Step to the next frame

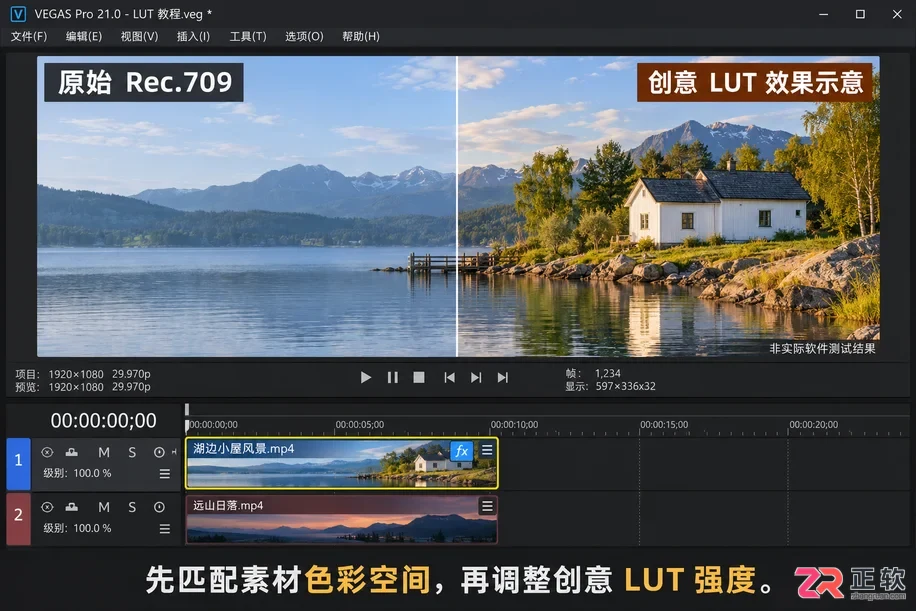point(476,377)
